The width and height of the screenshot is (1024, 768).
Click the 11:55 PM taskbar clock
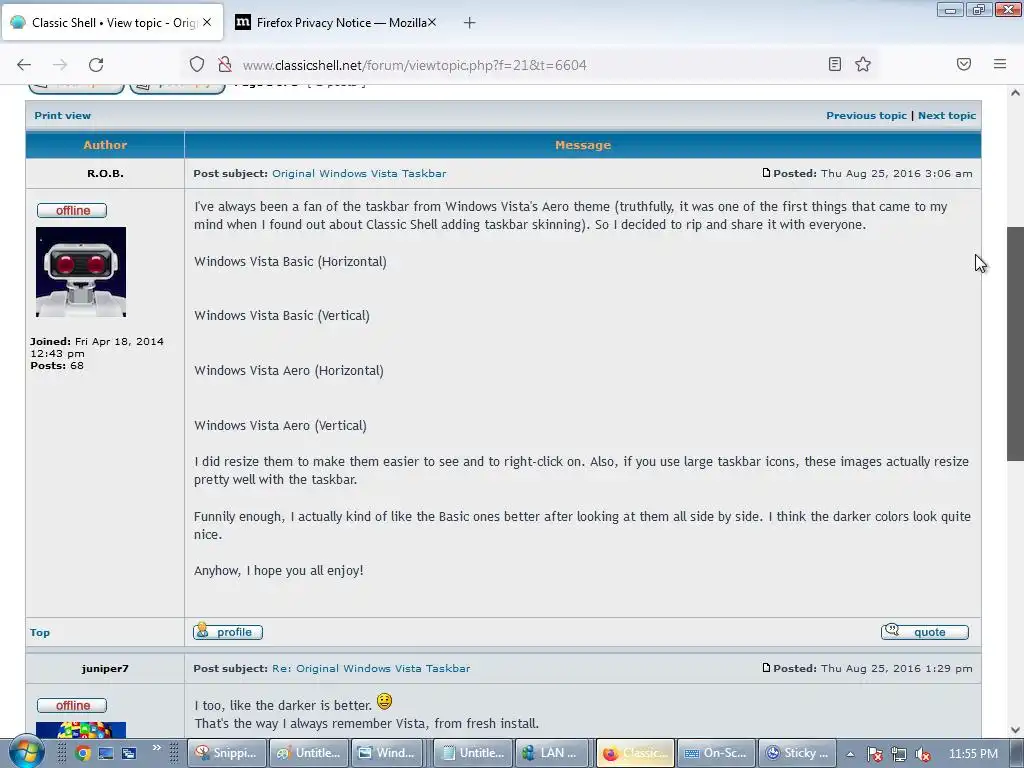point(973,754)
